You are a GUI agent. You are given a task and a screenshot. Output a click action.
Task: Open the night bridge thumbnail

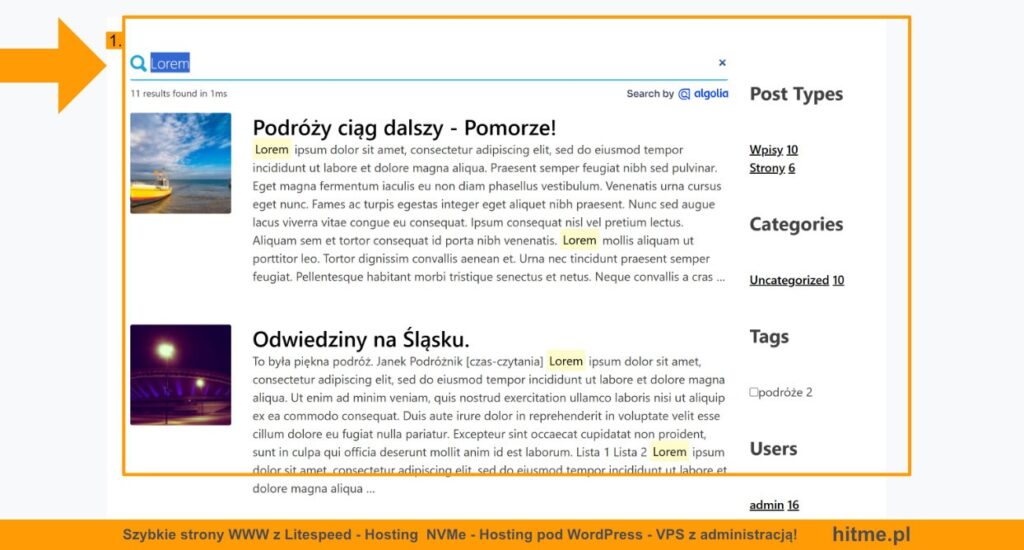(x=180, y=375)
